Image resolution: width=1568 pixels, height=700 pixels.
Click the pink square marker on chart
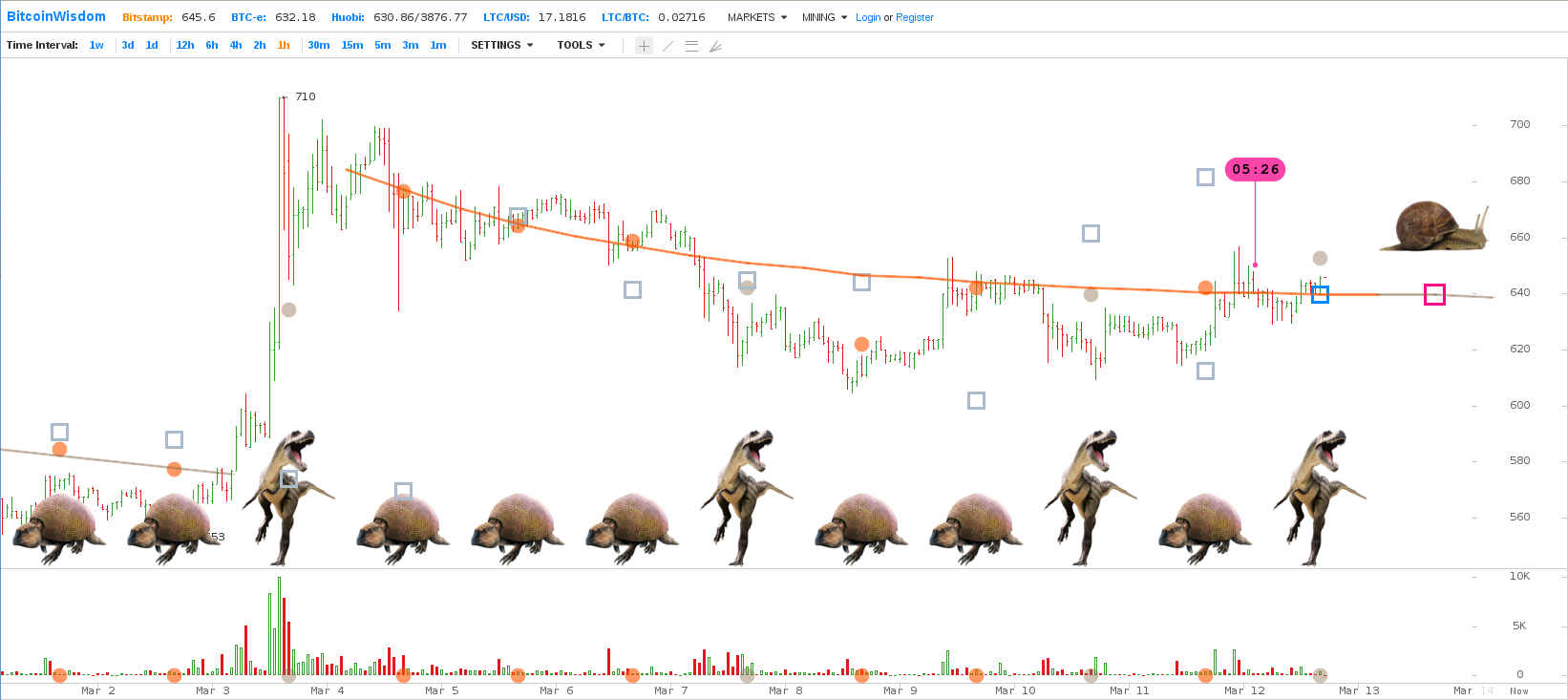click(1434, 295)
